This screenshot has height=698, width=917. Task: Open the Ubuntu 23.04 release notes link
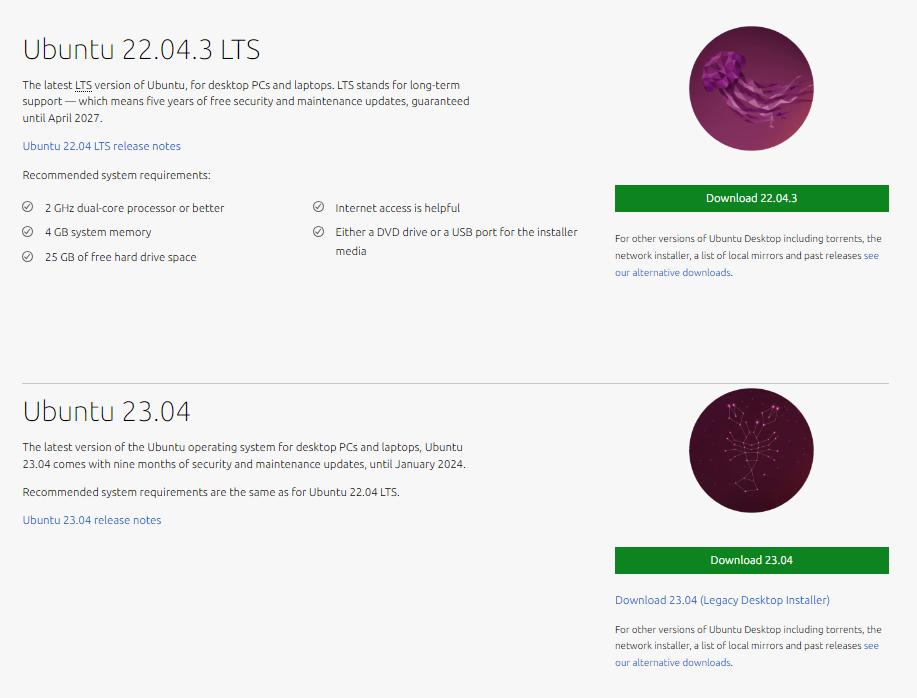click(x=92, y=520)
